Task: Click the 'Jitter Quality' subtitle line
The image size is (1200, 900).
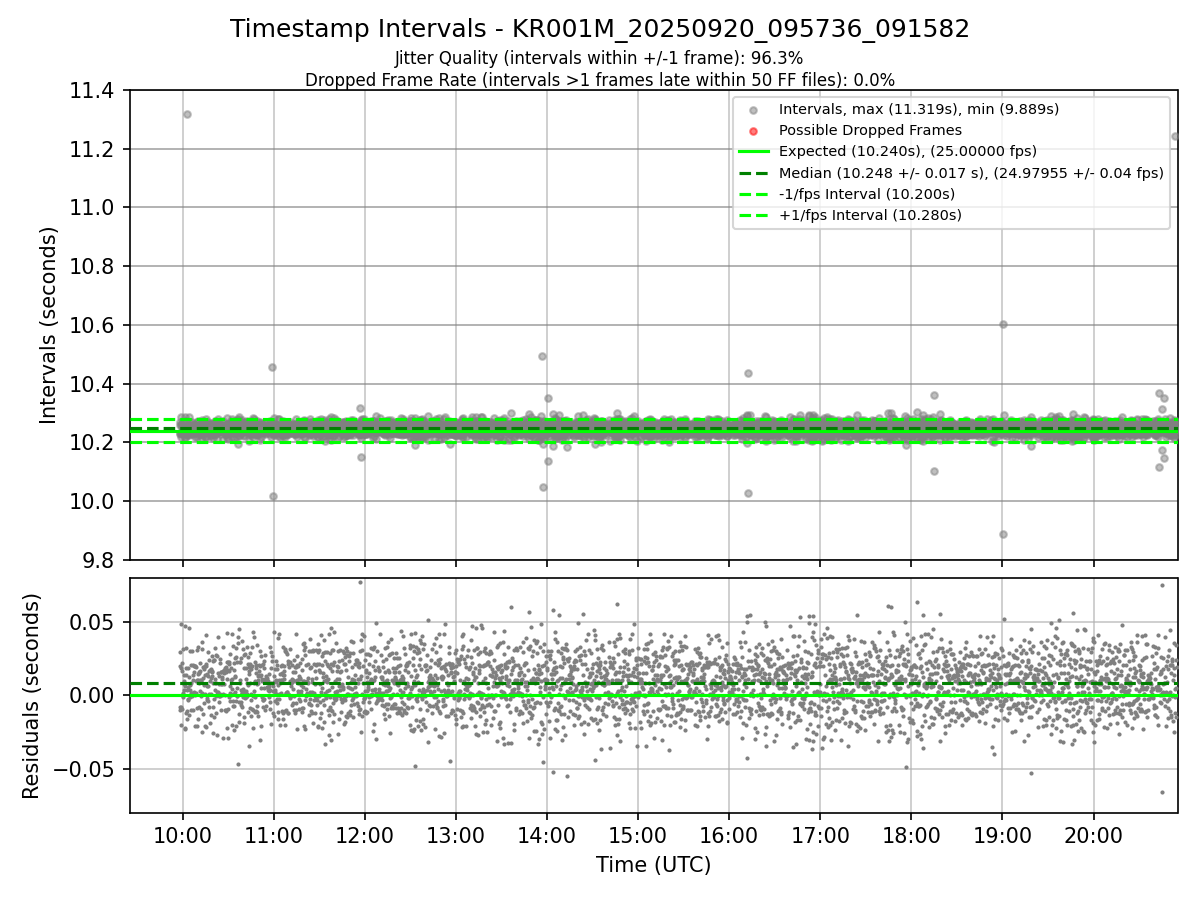Action: pyautogui.click(x=599, y=59)
